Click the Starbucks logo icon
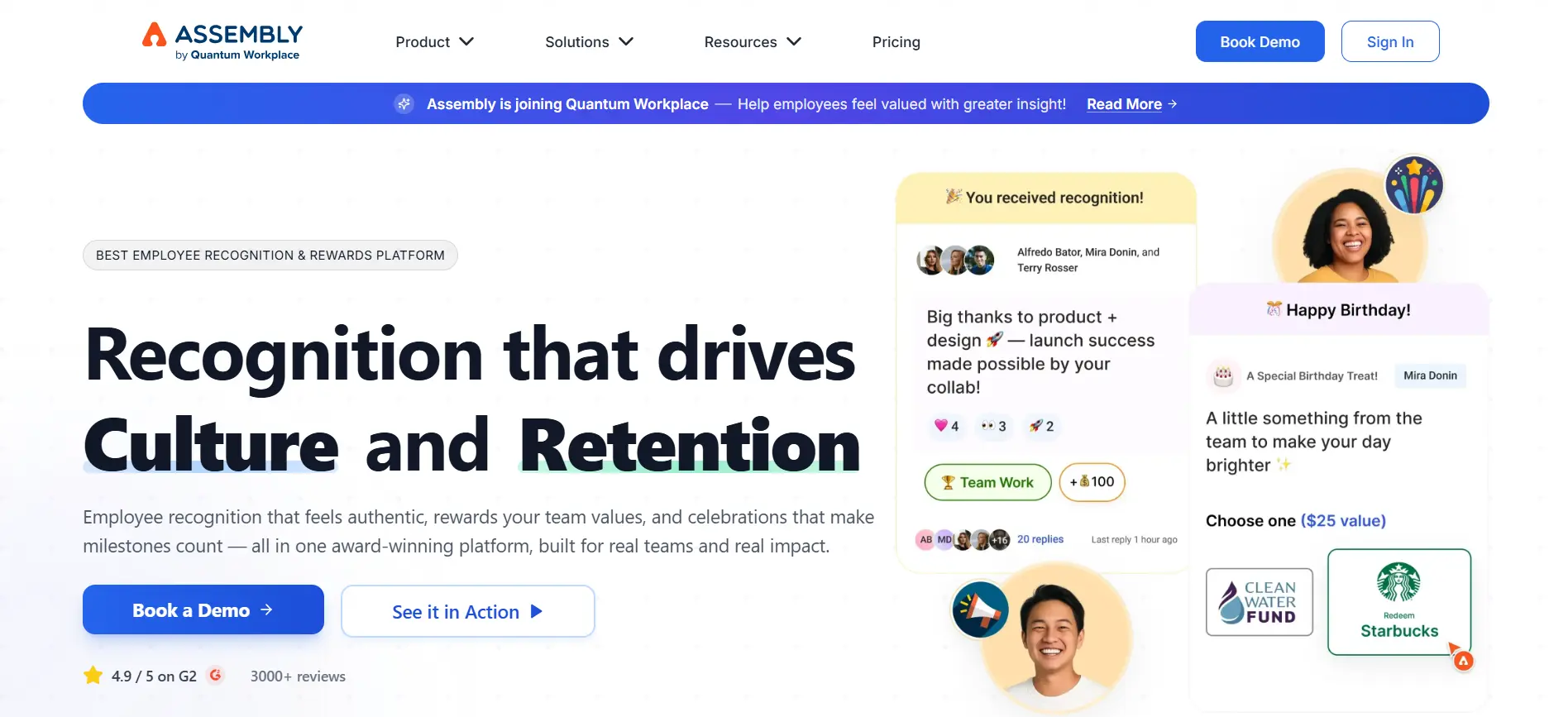The width and height of the screenshot is (1568, 717). pyautogui.click(x=1398, y=582)
